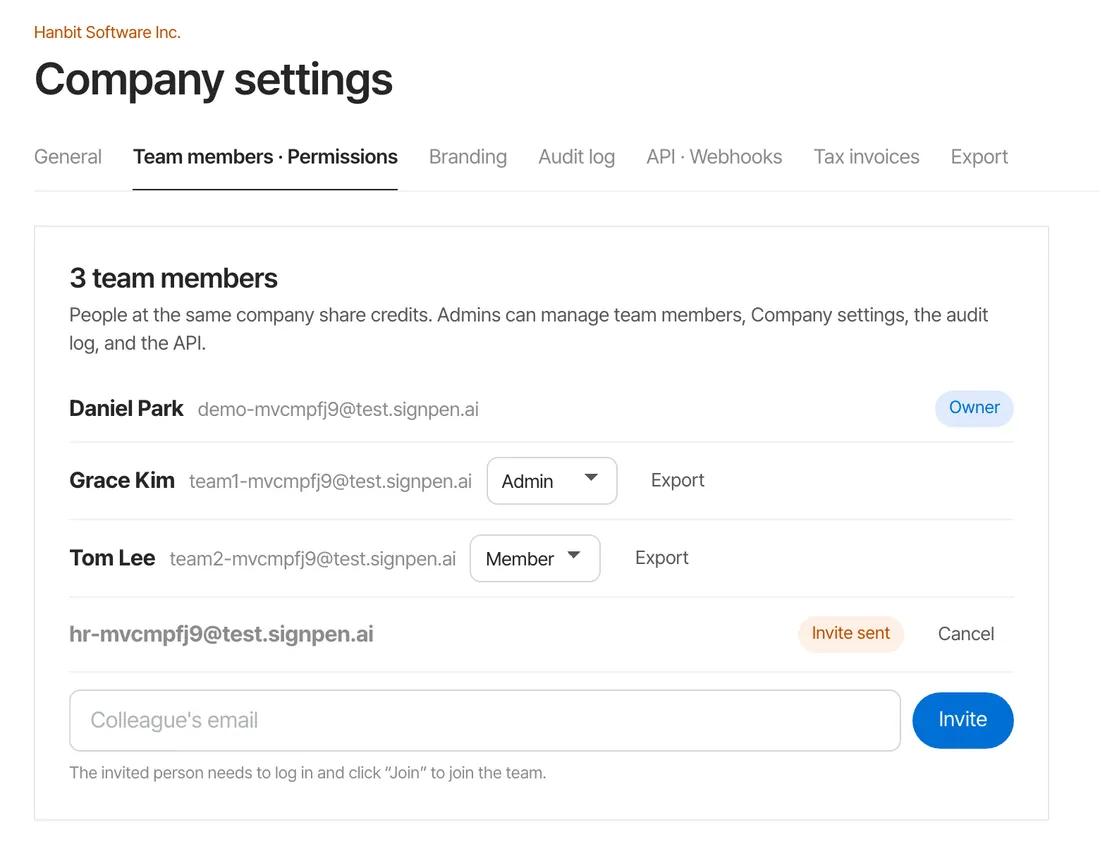Open the Audit log tab
Image resolution: width=1100 pixels, height=846 pixels.
coord(577,156)
